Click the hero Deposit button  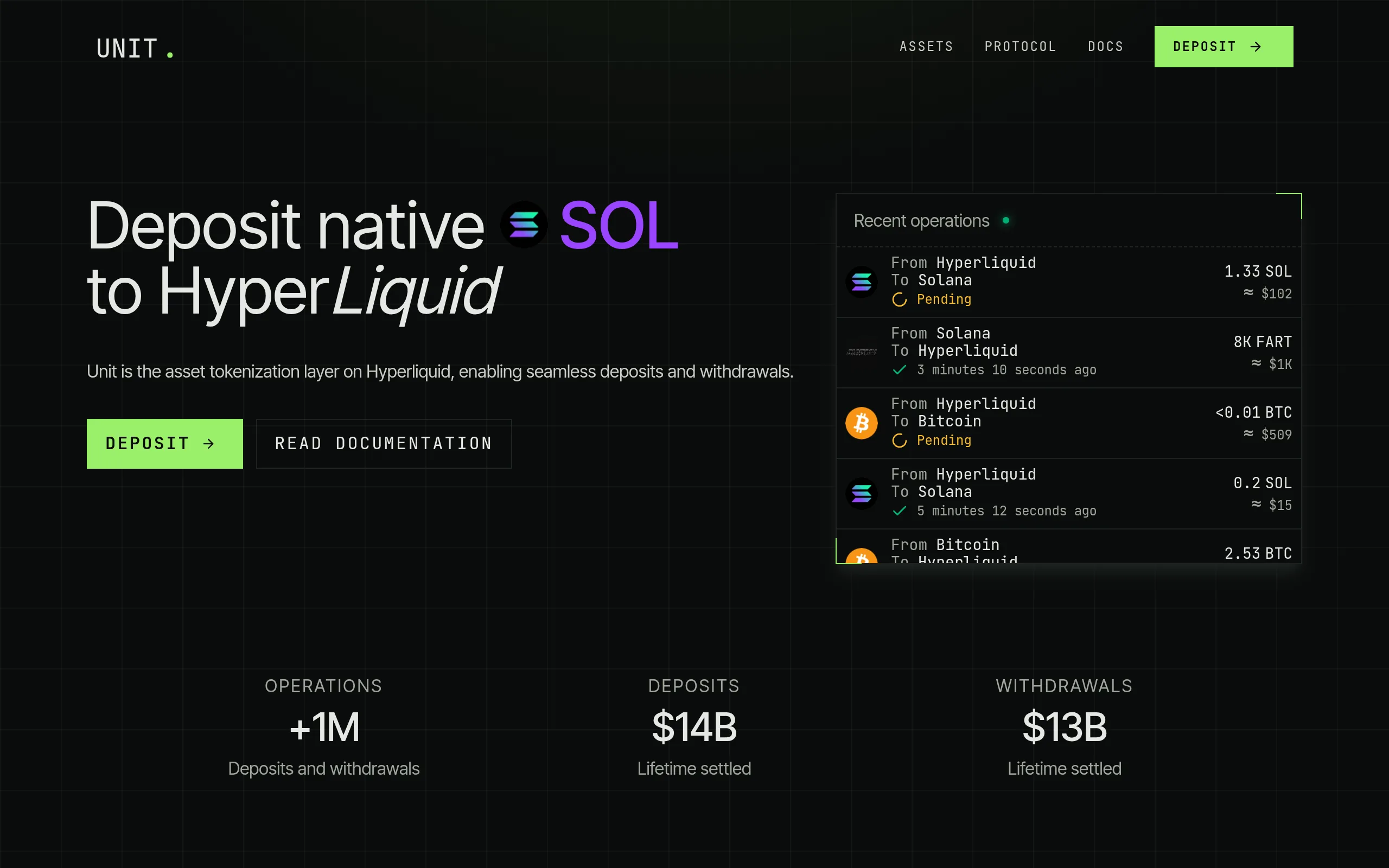[165, 443]
